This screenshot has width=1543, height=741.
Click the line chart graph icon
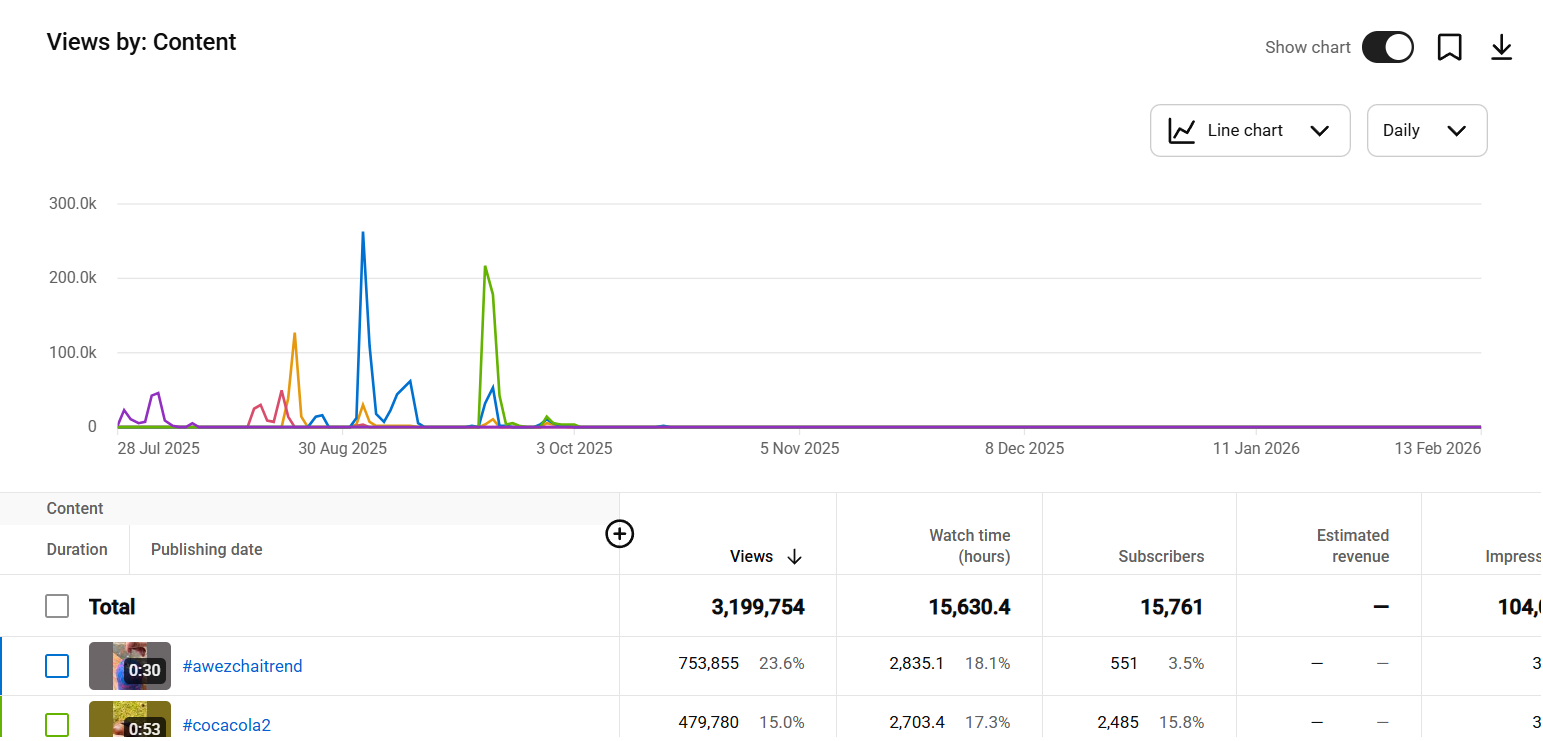pos(1182,131)
